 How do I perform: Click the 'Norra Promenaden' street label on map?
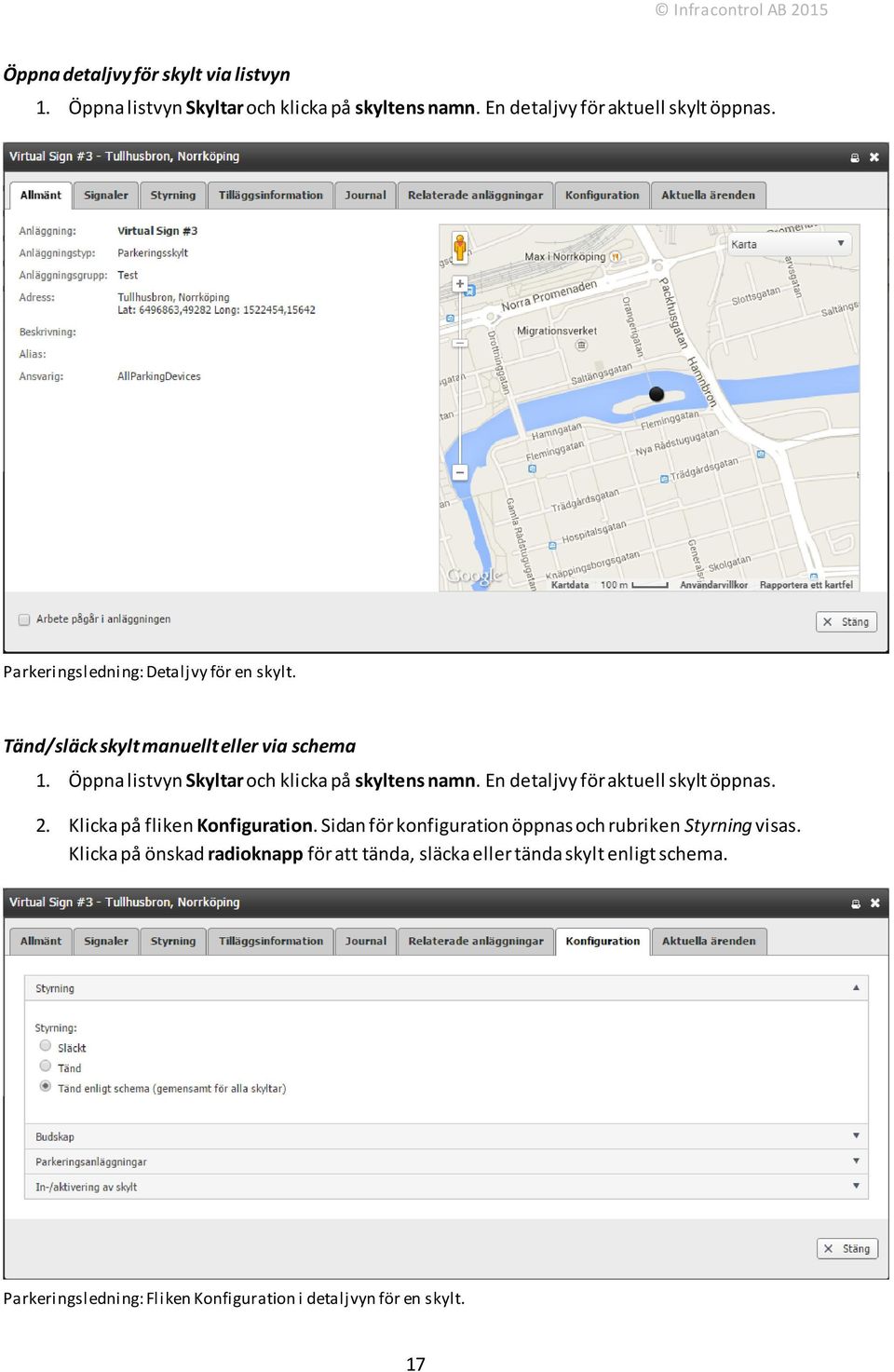click(x=549, y=296)
